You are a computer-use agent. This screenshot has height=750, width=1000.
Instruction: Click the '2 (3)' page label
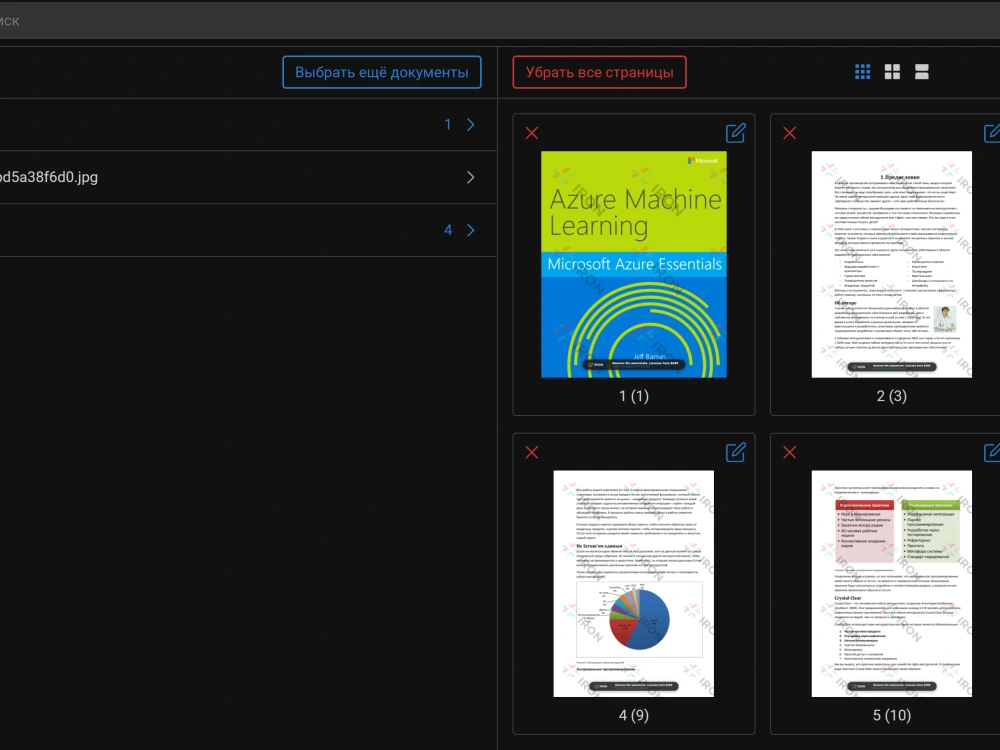[892, 396]
